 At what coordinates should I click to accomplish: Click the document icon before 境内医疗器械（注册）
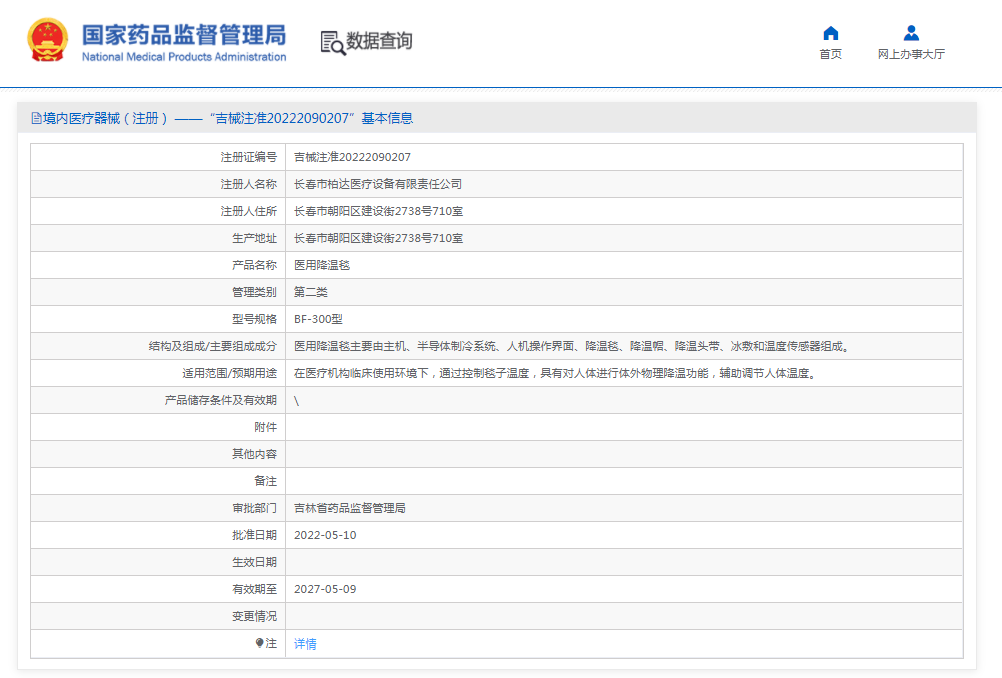pos(35,118)
